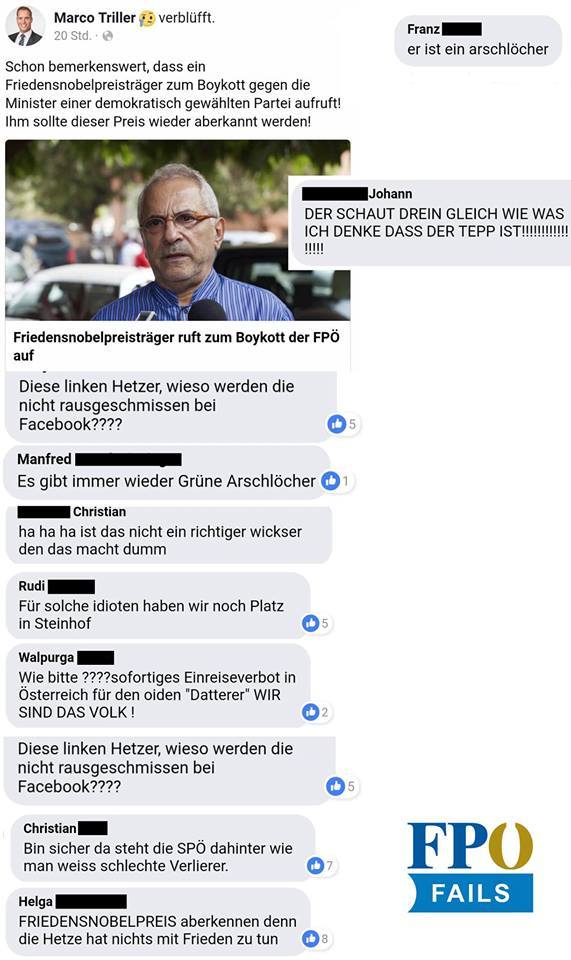This screenshot has width=571, height=960.
Task: Click like icon on Christian's SPÖ comment
Action: 315,865
